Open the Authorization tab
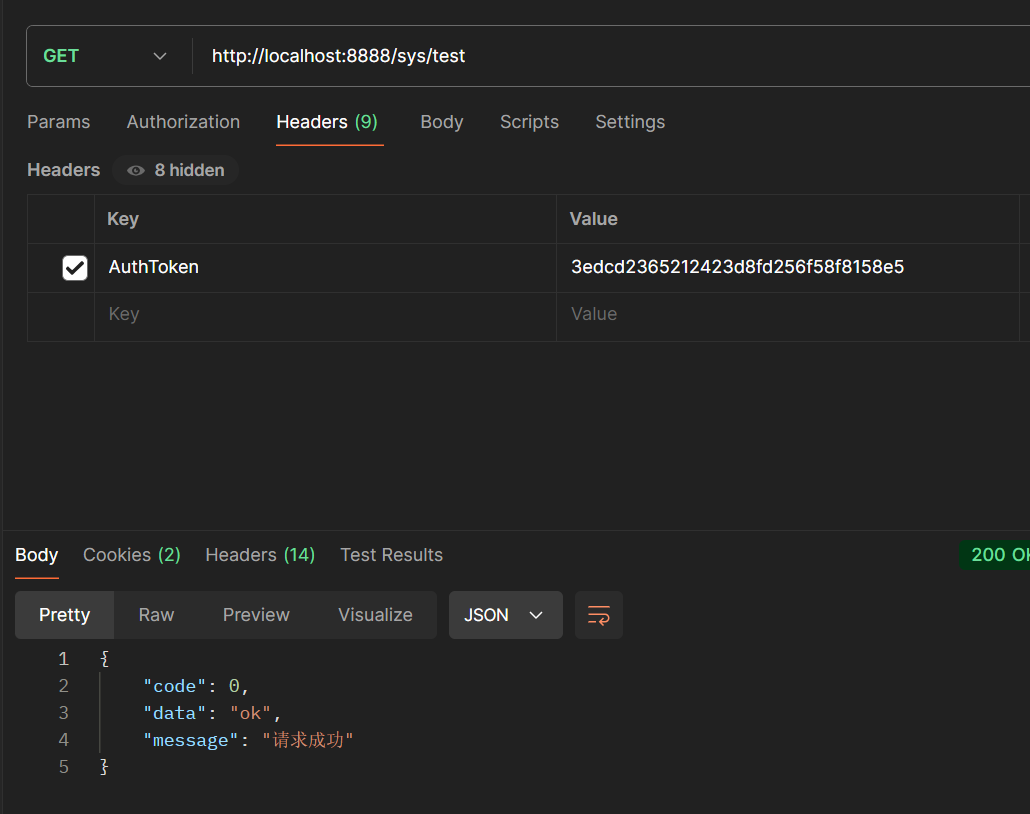This screenshot has height=814, width=1030. (183, 122)
